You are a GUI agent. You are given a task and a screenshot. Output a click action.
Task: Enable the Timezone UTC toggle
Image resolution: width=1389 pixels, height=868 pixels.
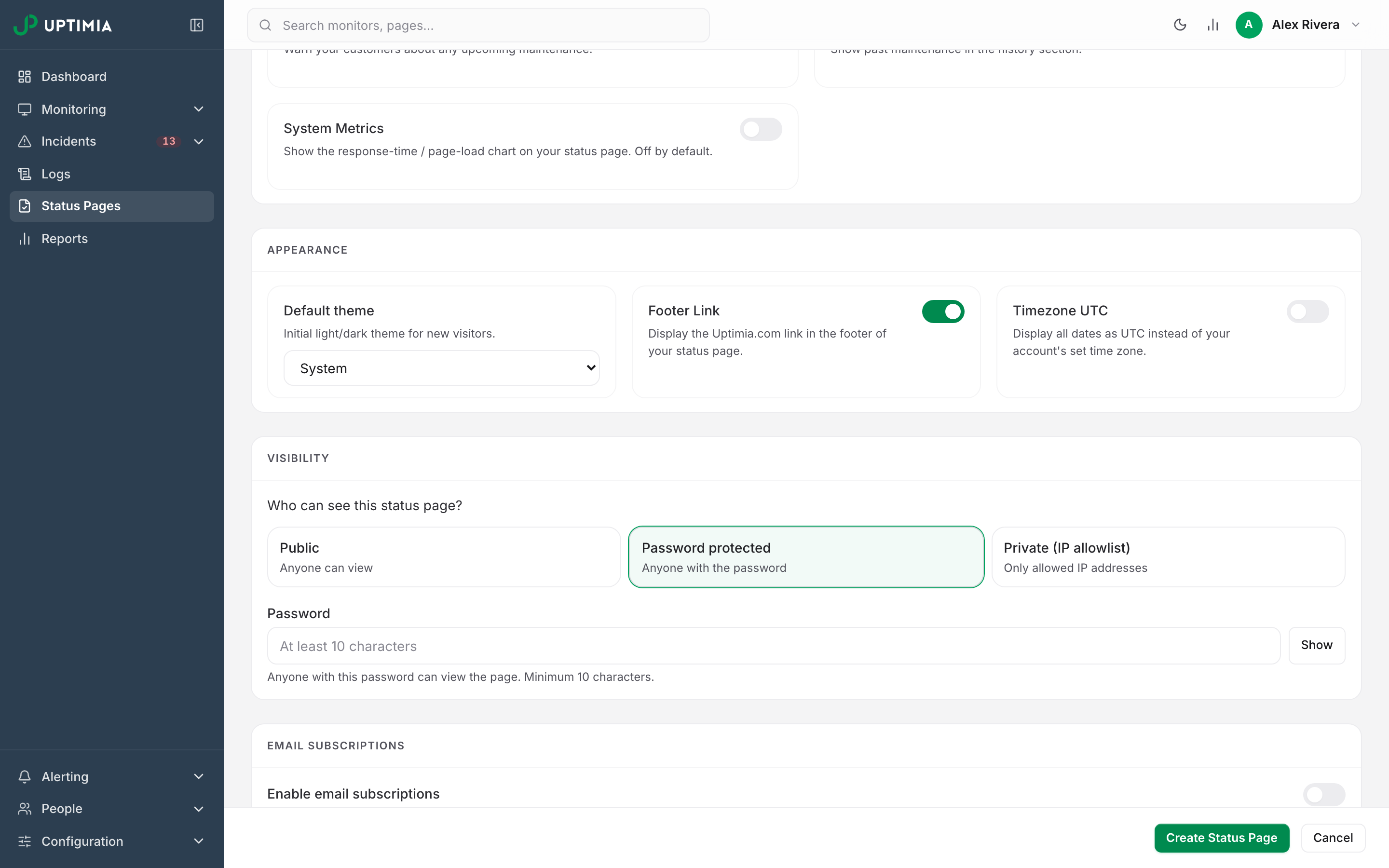point(1307,311)
